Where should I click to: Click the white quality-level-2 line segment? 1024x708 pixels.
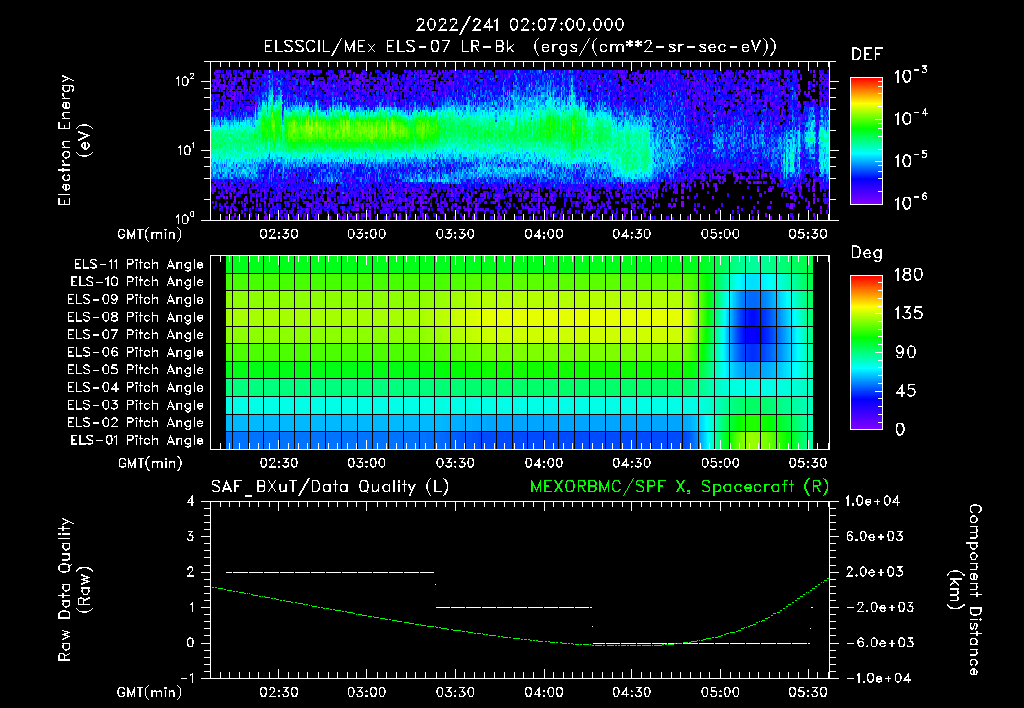[330, 572]
